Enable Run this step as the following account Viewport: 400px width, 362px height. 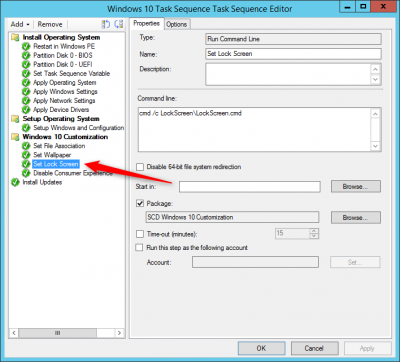139,248
